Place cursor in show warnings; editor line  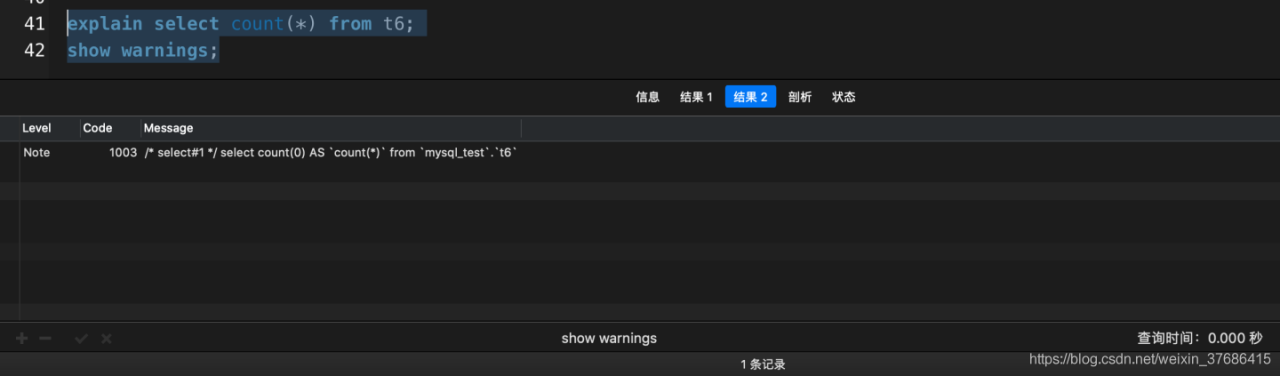click(143, 50)
